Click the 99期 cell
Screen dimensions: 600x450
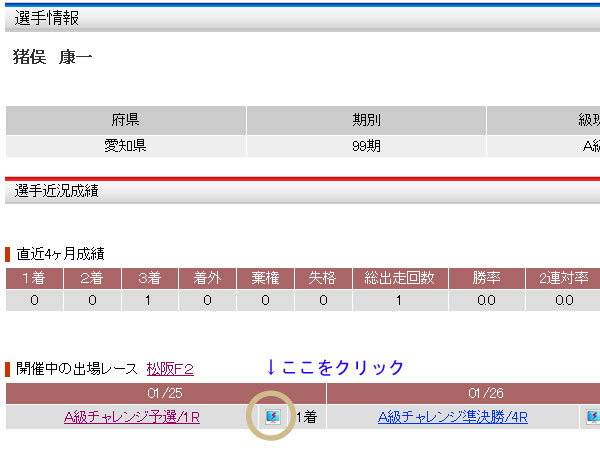(x=366, y=146)
